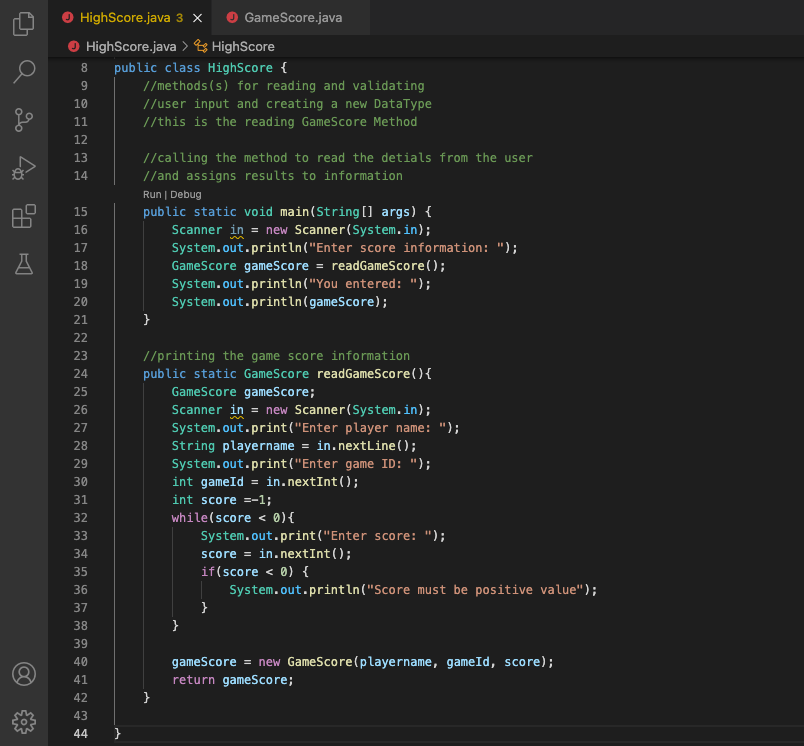Open the Manage gear icon
This screenshot has height=746, width=804.
[24, 722]
